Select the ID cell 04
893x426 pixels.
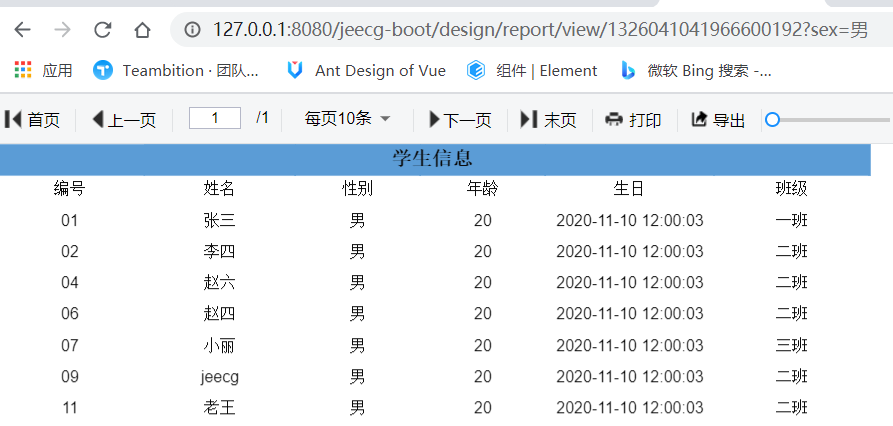[69, 282]
